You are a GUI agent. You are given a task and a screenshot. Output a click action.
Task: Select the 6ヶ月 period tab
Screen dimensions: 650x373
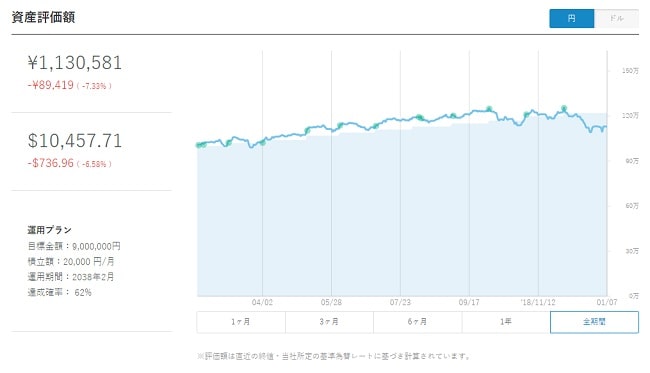coord(417,322)
